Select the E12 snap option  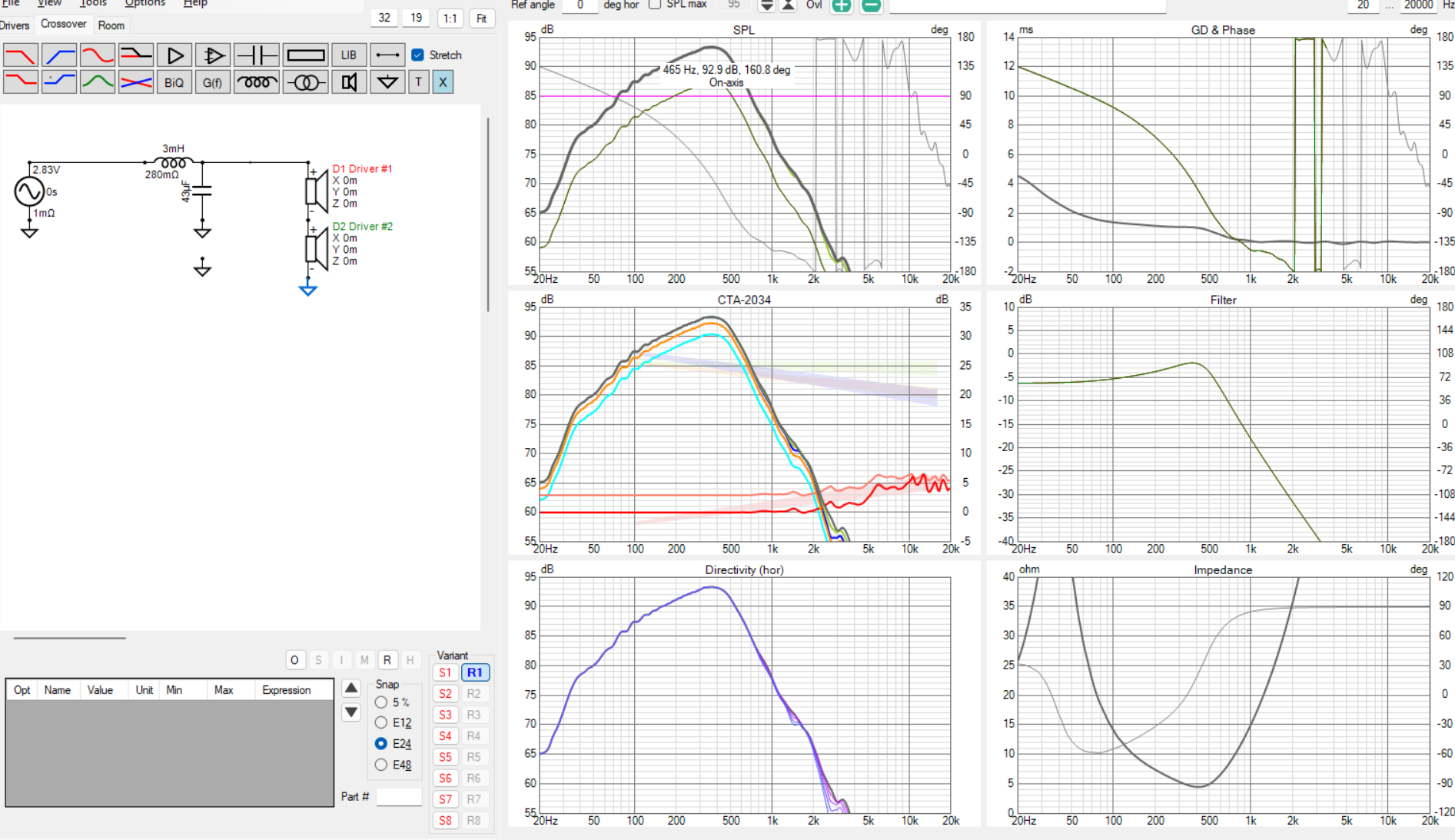pyautogui.click(x=381, y=723)
